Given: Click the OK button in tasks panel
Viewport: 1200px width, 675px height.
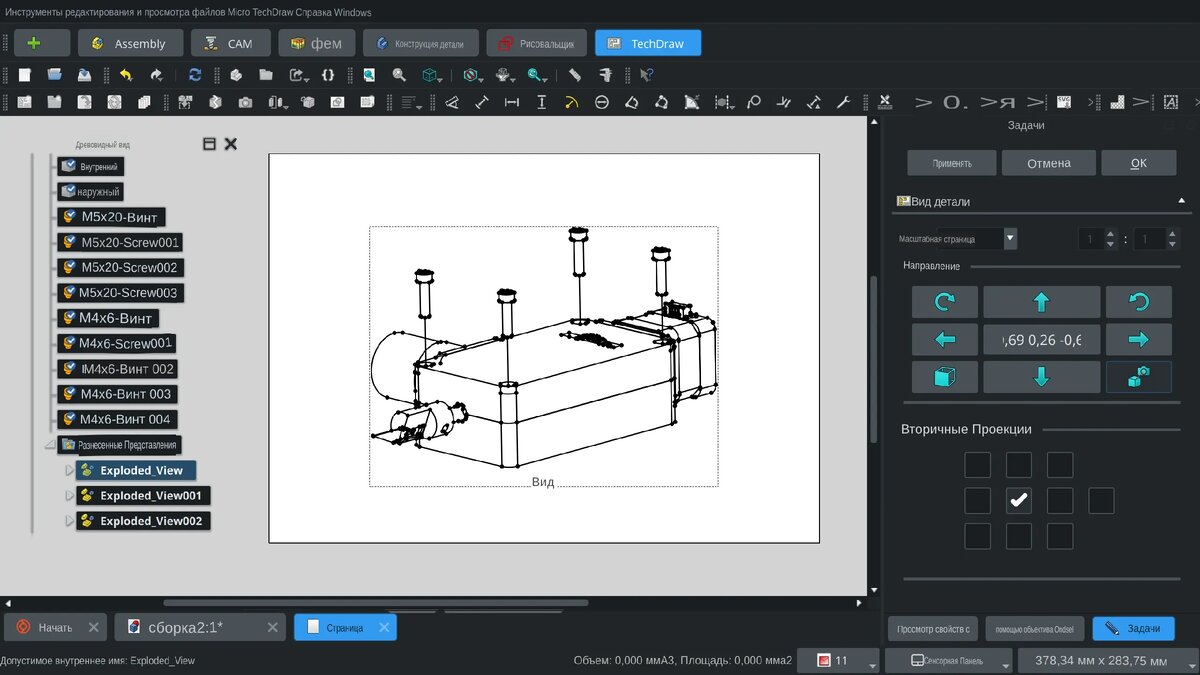Looking at the screenshot, I should tap(1138, 163).
